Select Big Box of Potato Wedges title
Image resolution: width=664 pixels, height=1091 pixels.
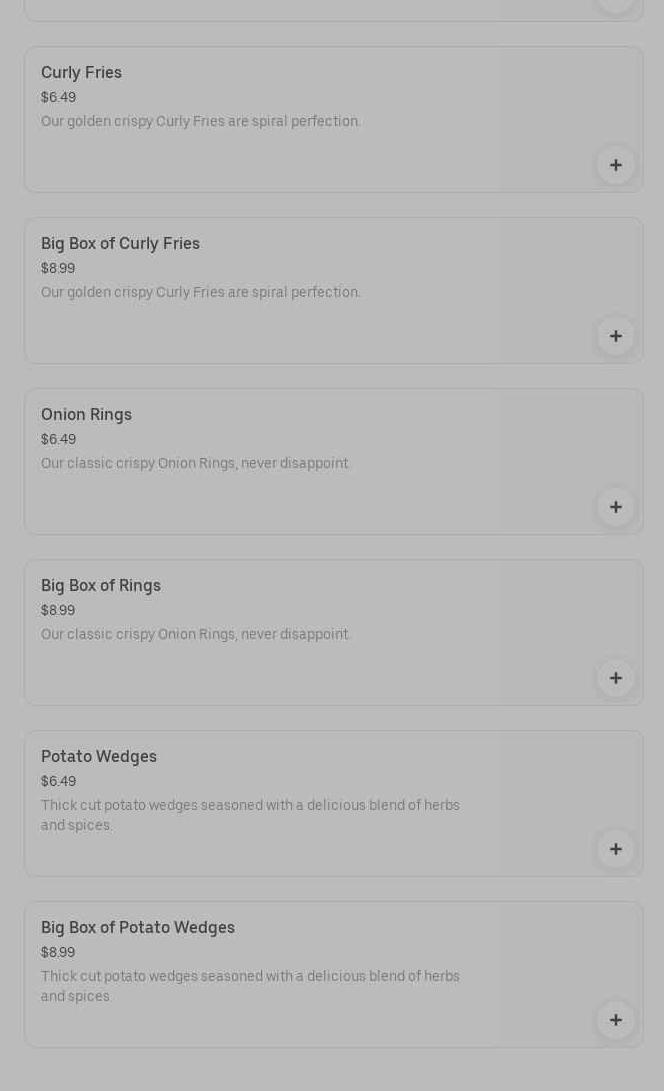137,928
